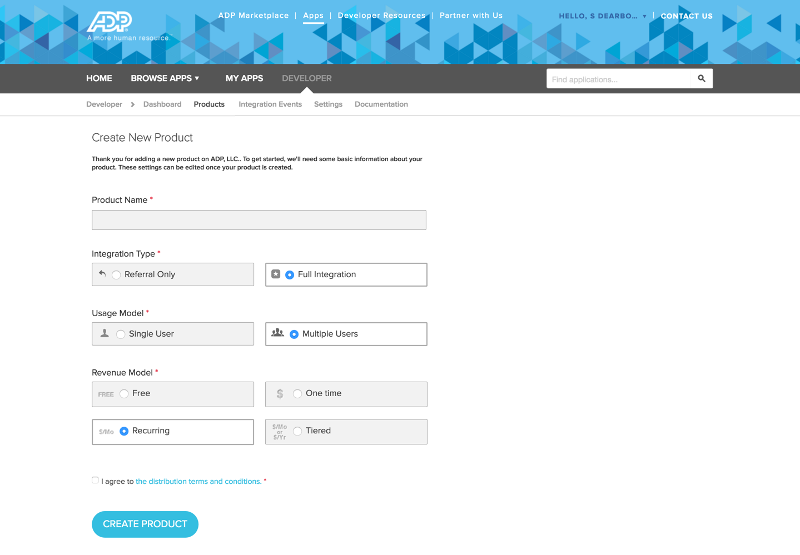Image resolution: width=800 pixels, height=555 pixels.
Task: Select the One time revenue radio
Action: [x=297, y=394]
